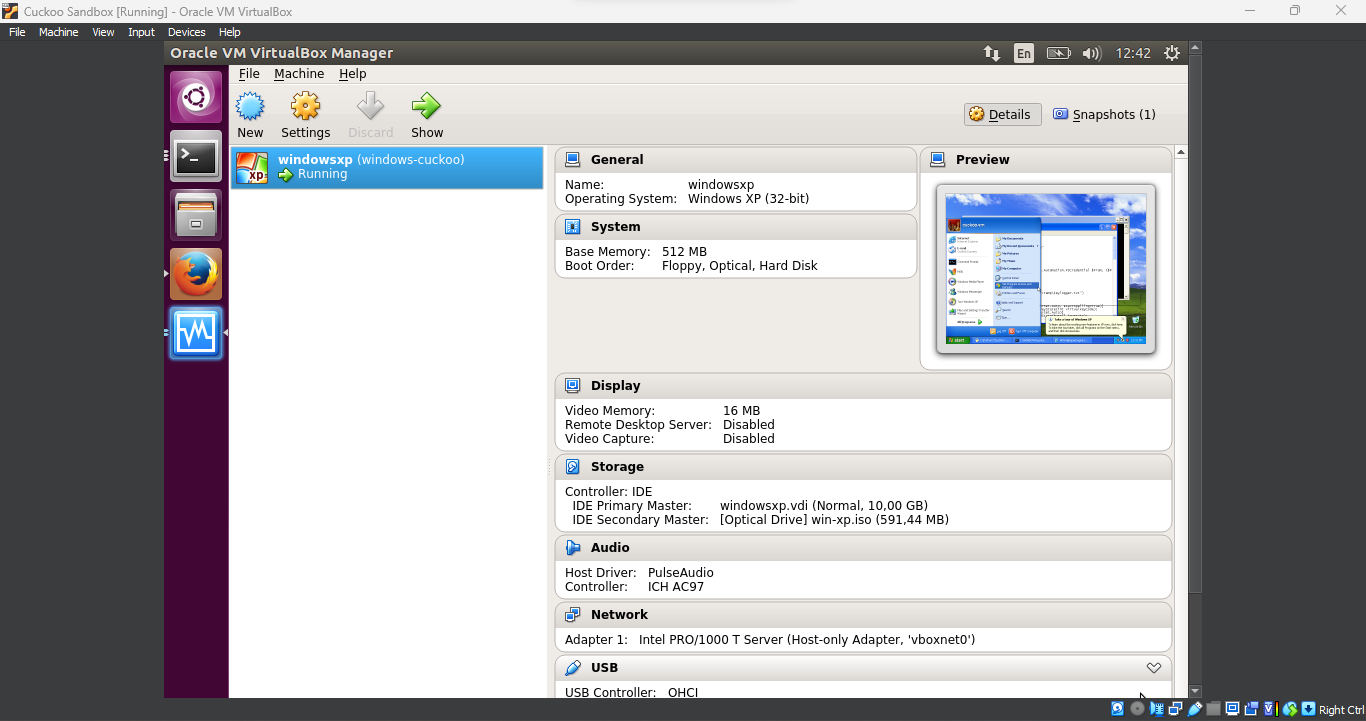The image size is (1366, 721).
Task: Click the video capture status bar icon
Action: click(1251, 709)
